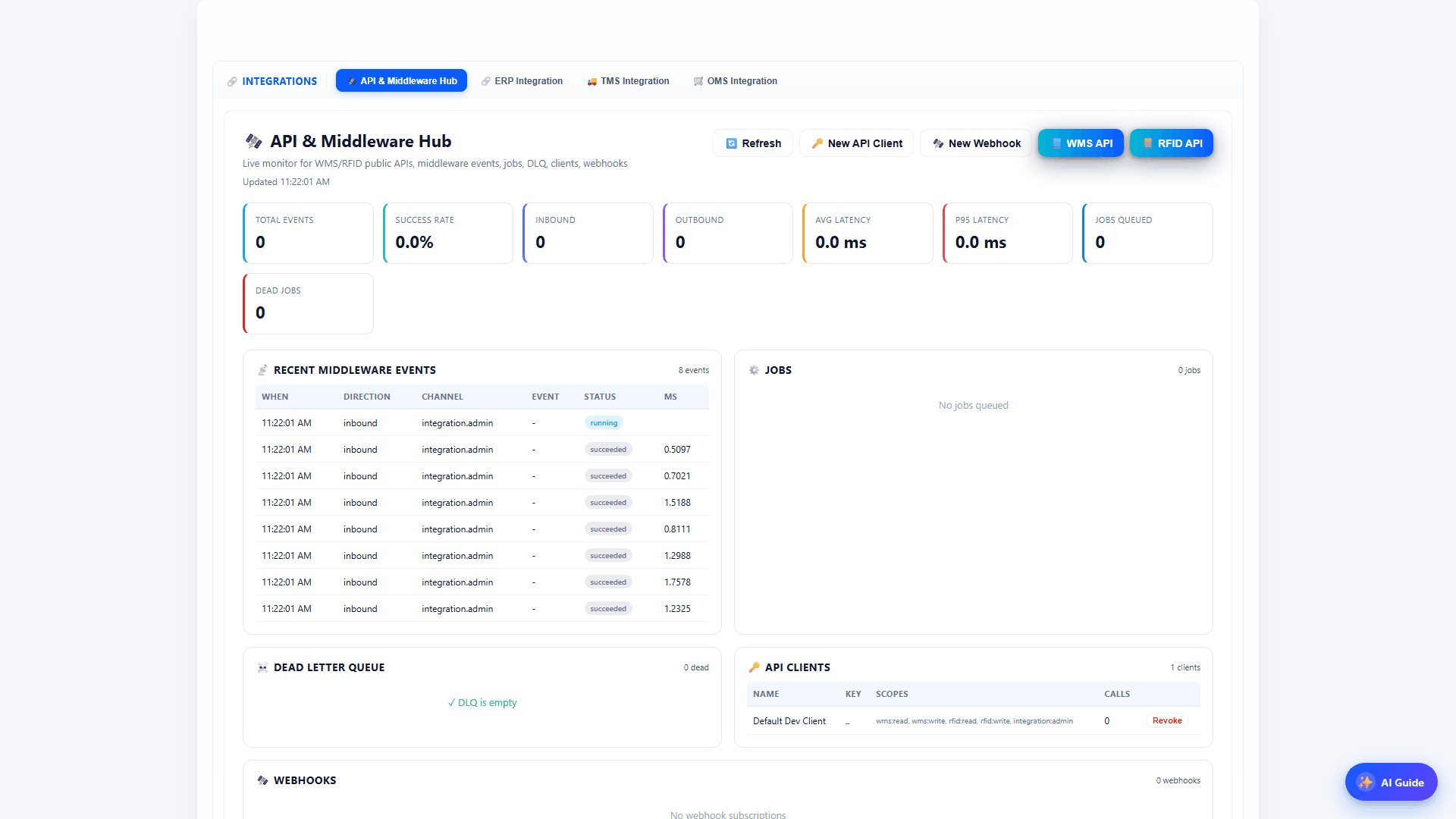Image resolution: width=1456 pixels, height=819 pixels.
Task: Click the succeeded badge with 0.5097 ms
Action: point(608,450)
